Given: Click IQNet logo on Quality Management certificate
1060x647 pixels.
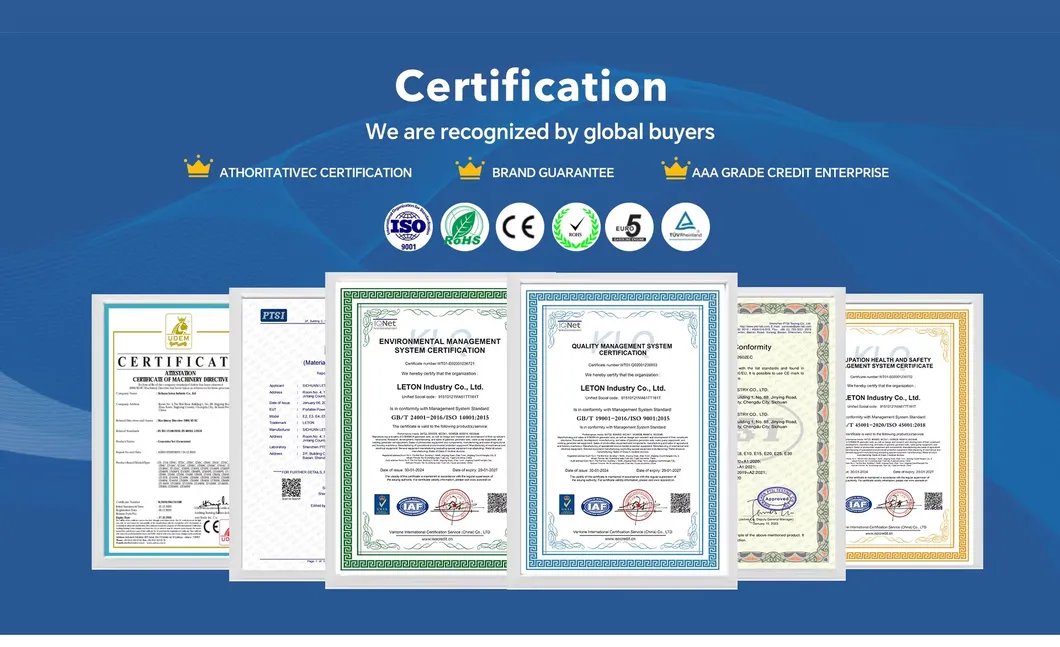Looking at the screenshot, I should coord(569,326).
